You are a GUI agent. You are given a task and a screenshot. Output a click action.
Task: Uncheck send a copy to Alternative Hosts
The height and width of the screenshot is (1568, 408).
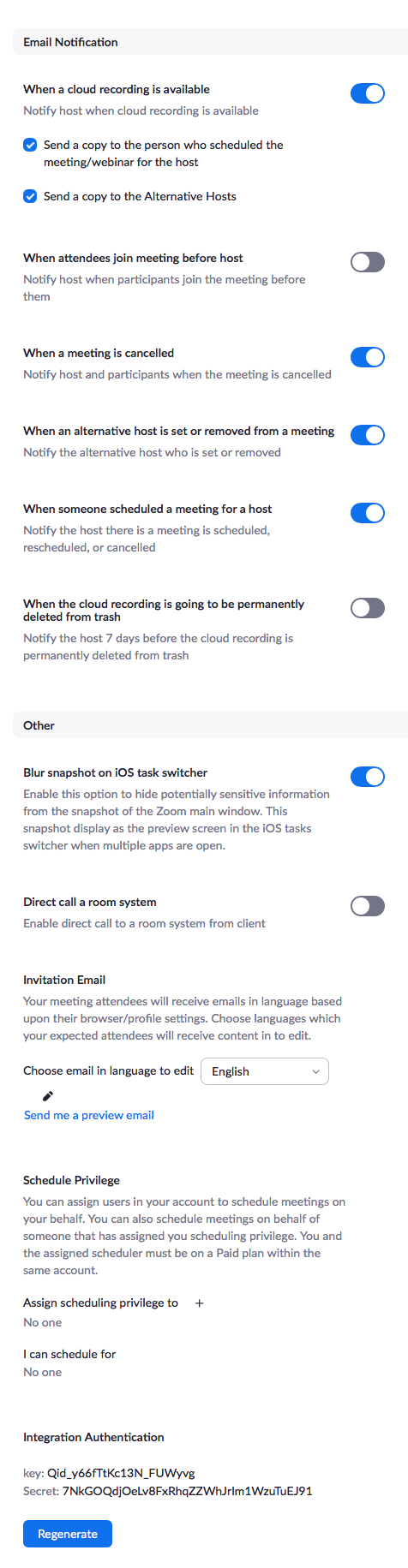30,196
